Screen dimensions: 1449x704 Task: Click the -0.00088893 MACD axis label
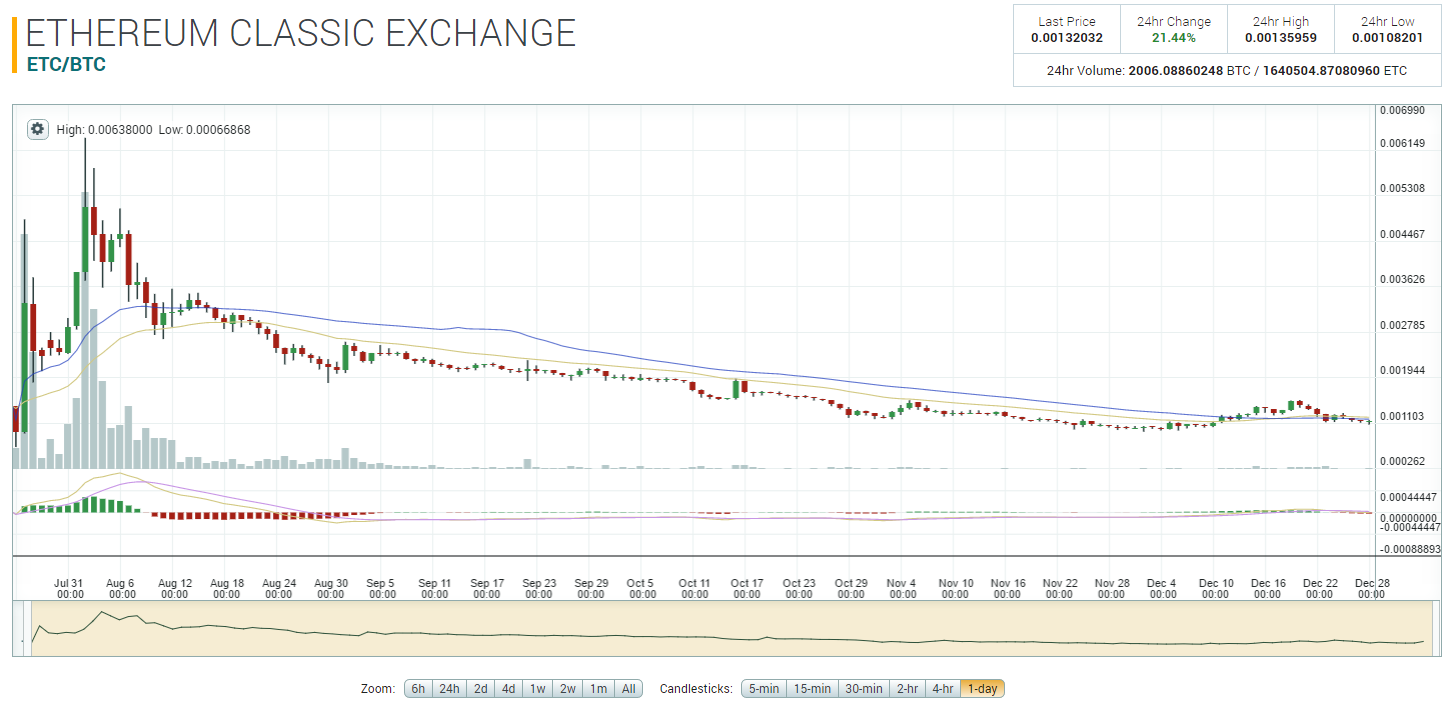click(x=1410, y=549)
